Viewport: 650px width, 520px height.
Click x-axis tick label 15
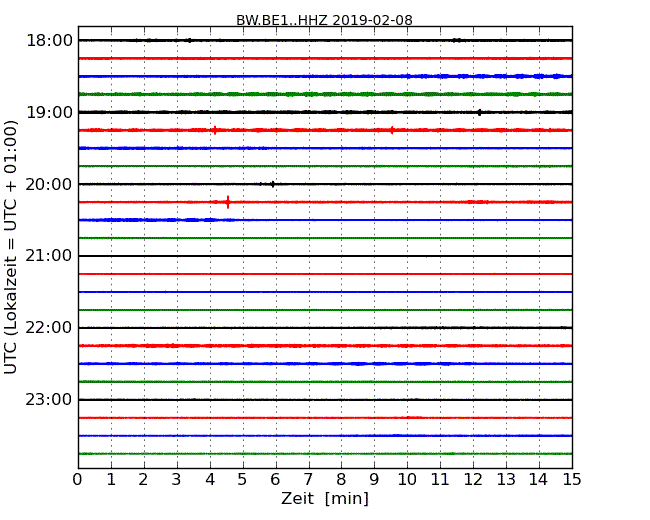pos(572,479)
